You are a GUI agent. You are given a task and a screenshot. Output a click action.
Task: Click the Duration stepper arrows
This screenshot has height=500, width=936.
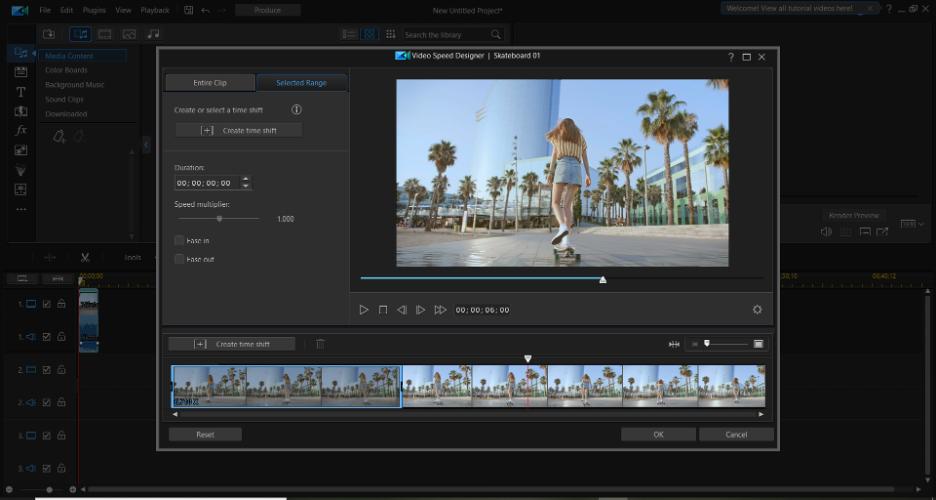coord(247,183)
